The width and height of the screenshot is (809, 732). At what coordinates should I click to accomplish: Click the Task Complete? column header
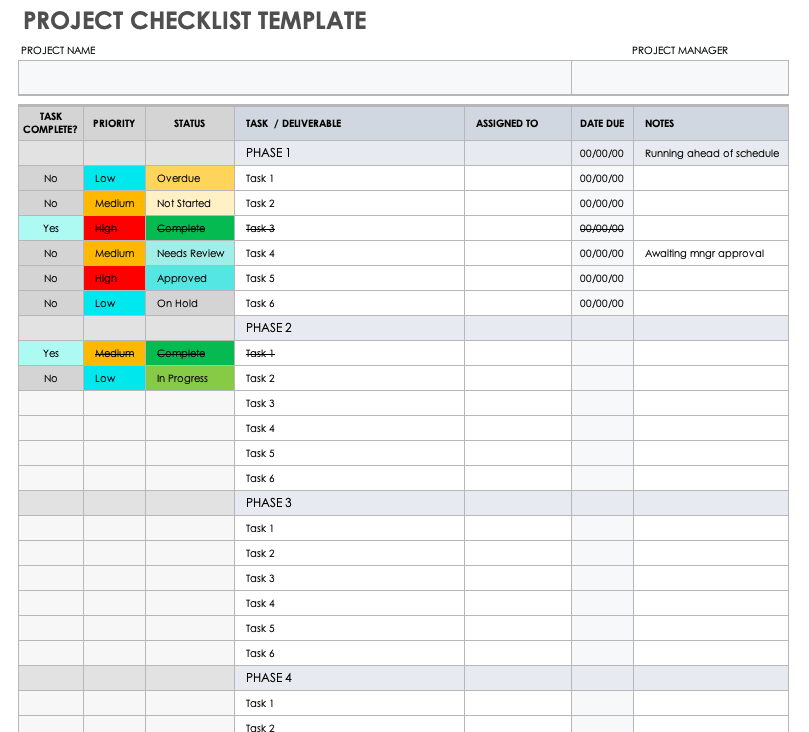point(51,124)
